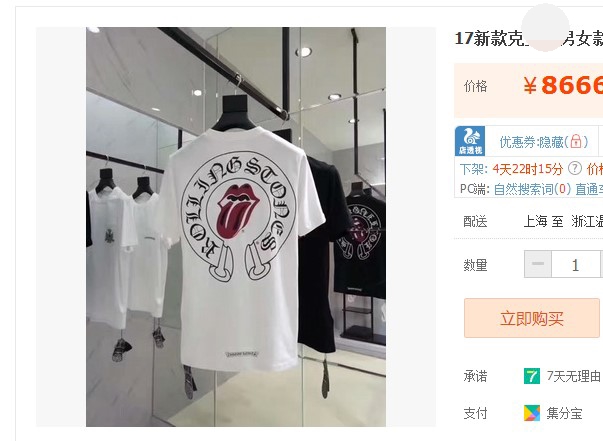
Task: Click the lock icon next to 优惠券隐藏
Action: pos(575,141)
